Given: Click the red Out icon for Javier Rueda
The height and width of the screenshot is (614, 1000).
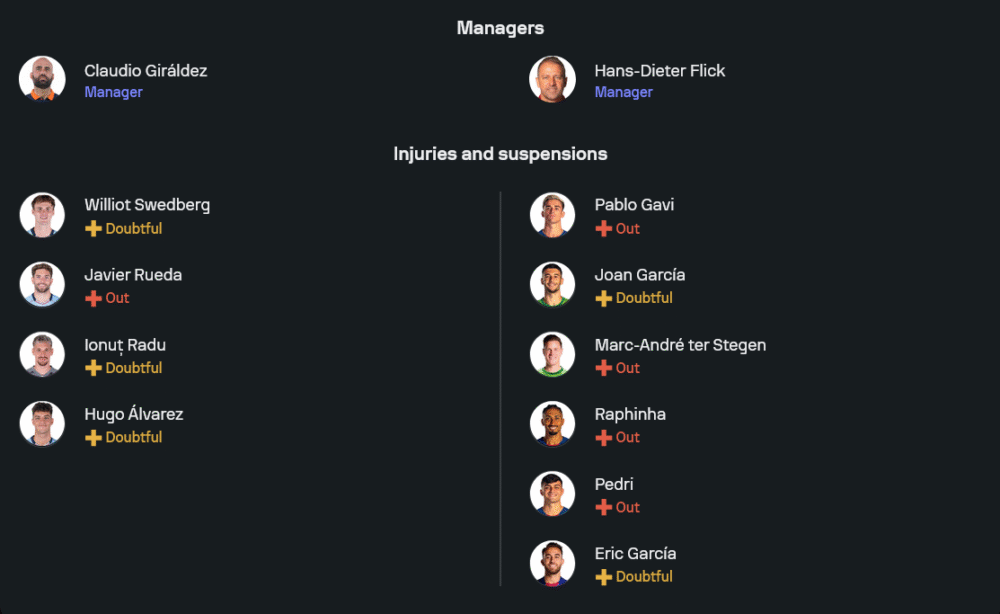Looking at the screenshot, I should (93, 298).
